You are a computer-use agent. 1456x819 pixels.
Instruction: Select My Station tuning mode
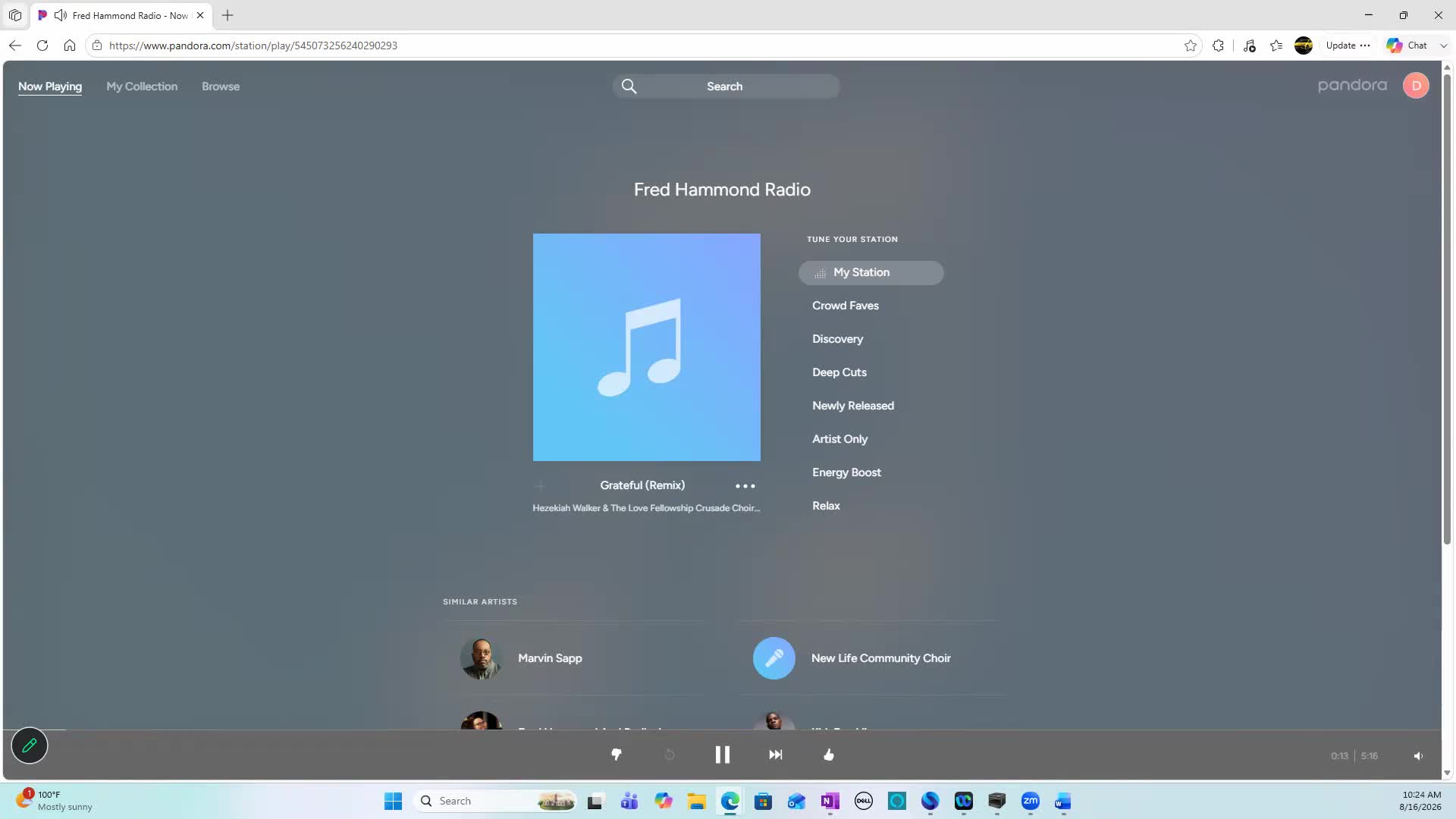tap(871, 273)
